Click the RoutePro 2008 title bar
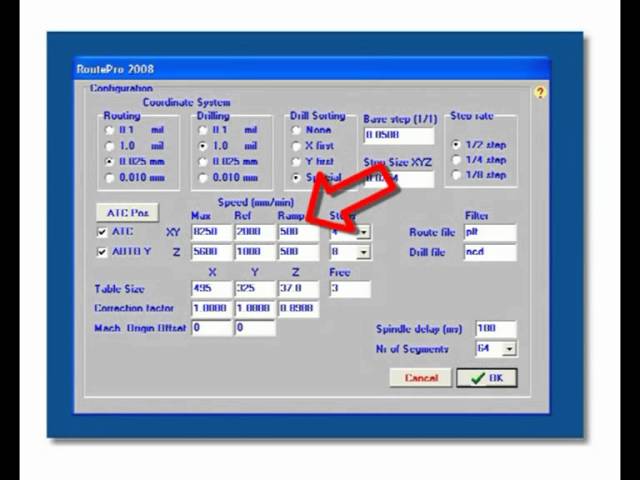640x480 pixels. pos(312,69)
